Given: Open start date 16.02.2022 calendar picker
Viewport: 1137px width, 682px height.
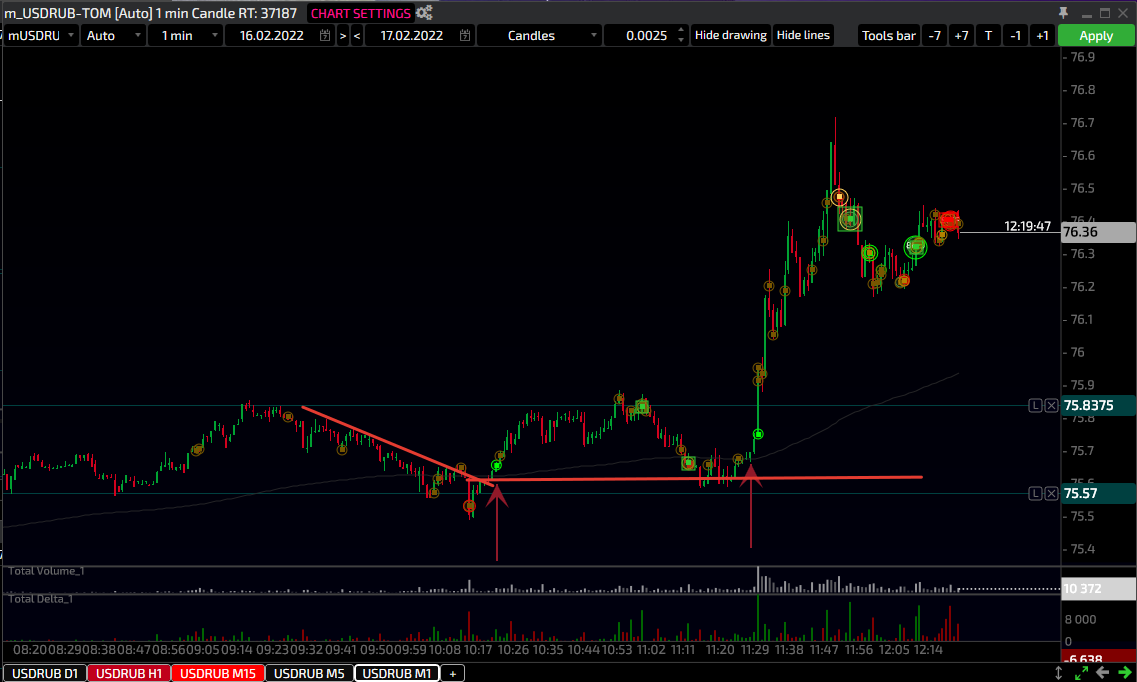Looking at the screenshot, I should coord(324,35).
